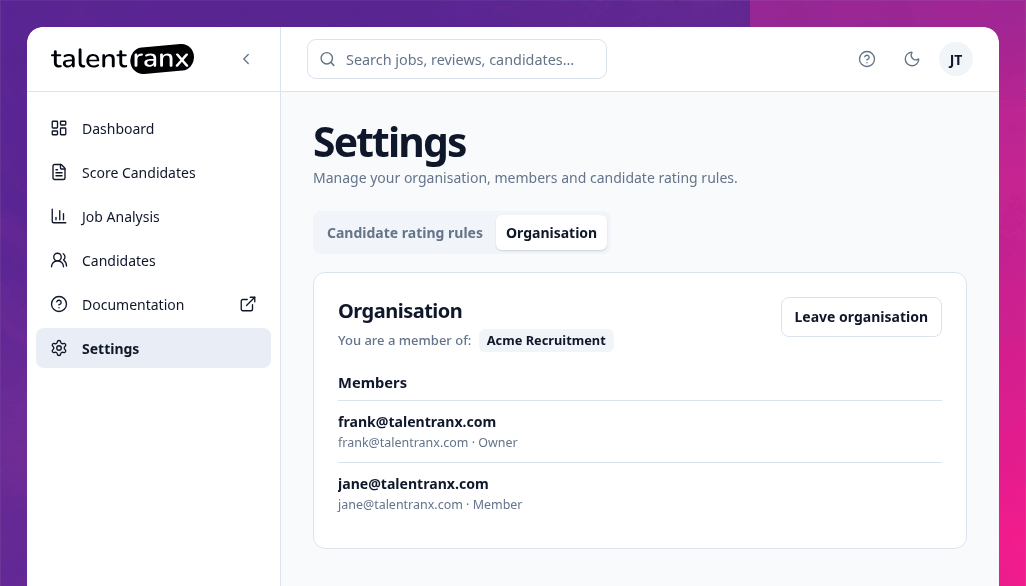Click the Settings gear icon
The image size is (1026, 586).
59,348
